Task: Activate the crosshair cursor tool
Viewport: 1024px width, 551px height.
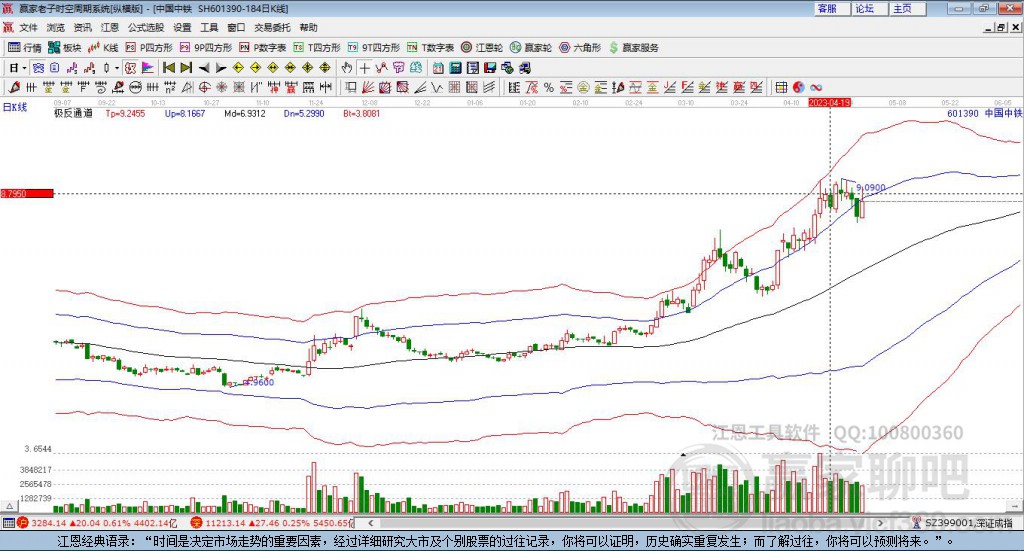Action: click(x=365, y=68)
